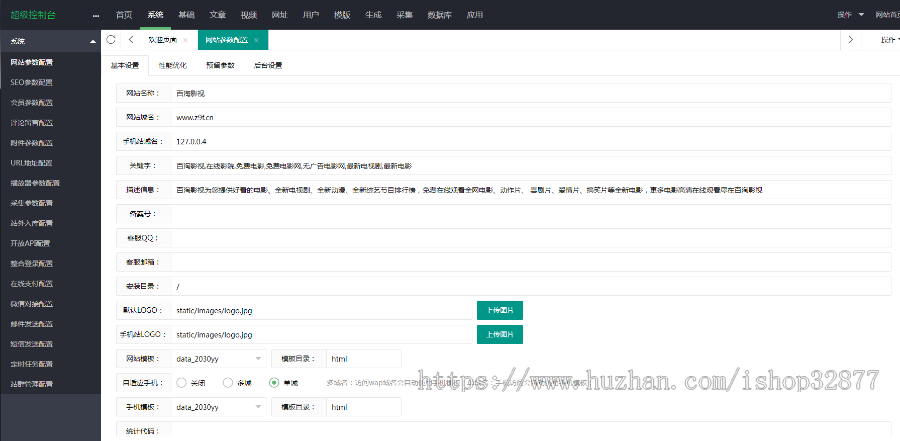Close the 网站参数配置 page tab

point(256,40)
